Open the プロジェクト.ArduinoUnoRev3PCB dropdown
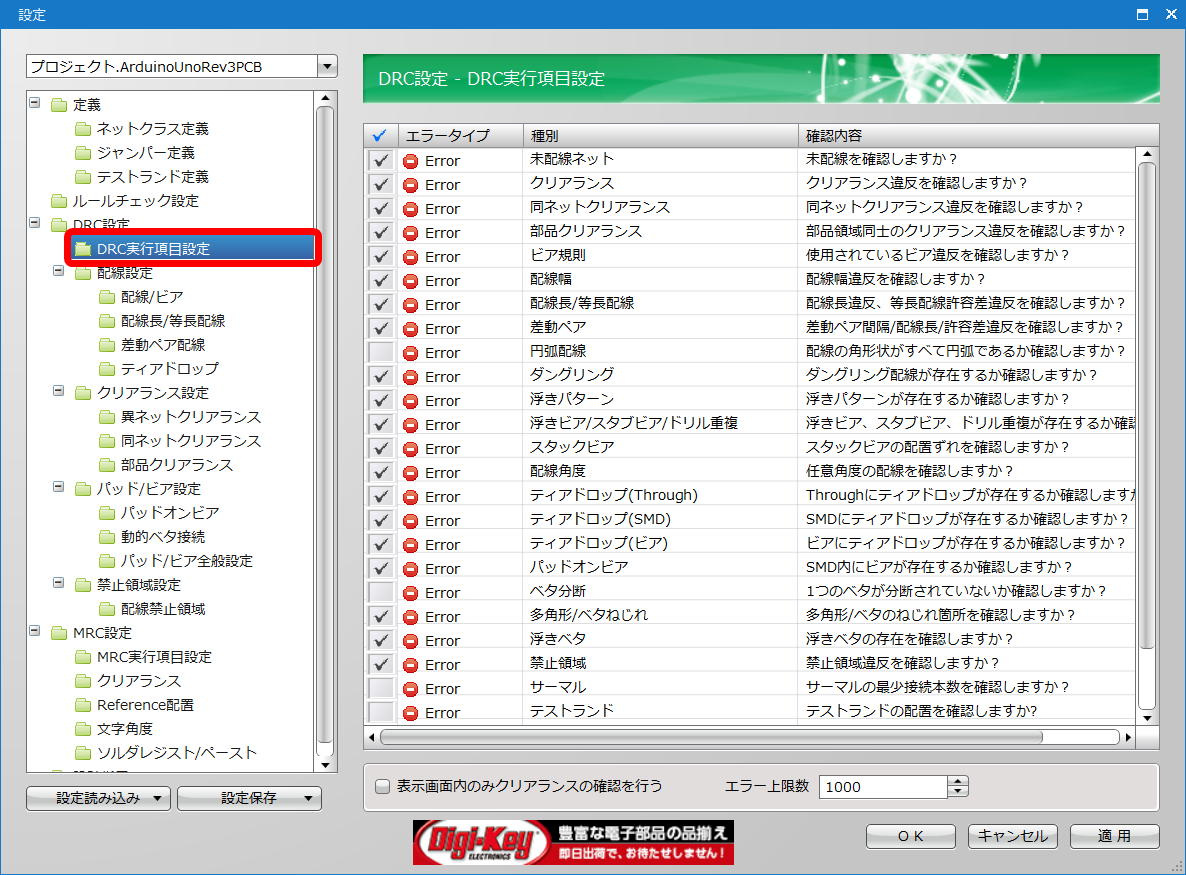Viewport: 1186px width, 875px height. (x=326, y=67)
